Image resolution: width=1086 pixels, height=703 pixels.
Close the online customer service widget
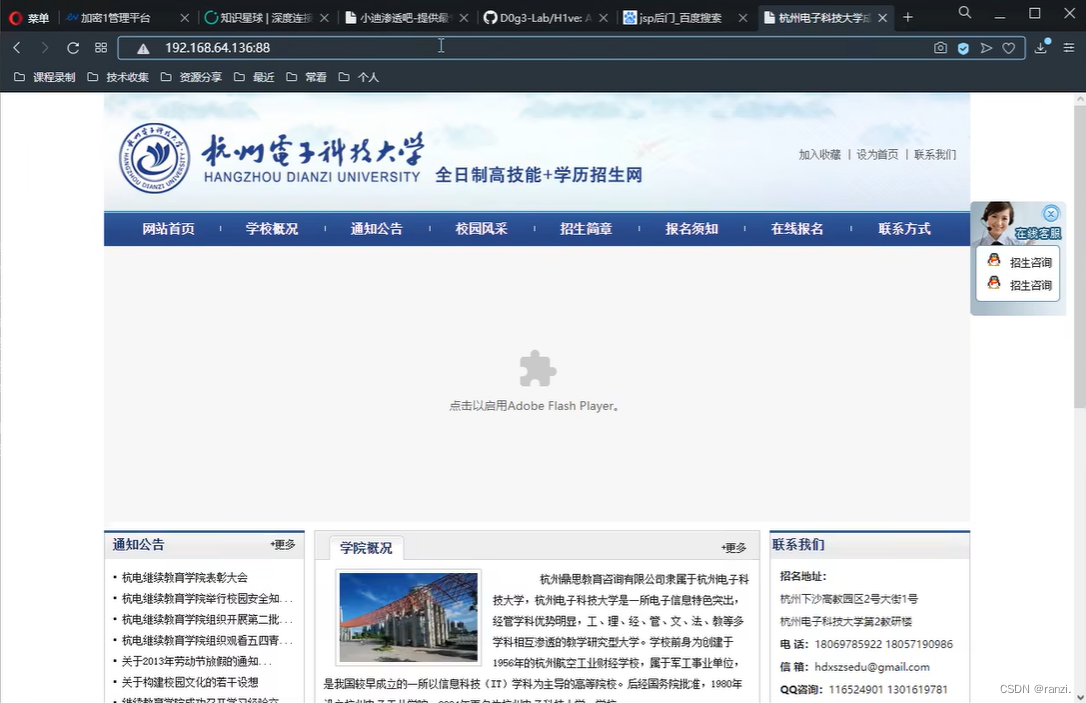point(1051,213)
